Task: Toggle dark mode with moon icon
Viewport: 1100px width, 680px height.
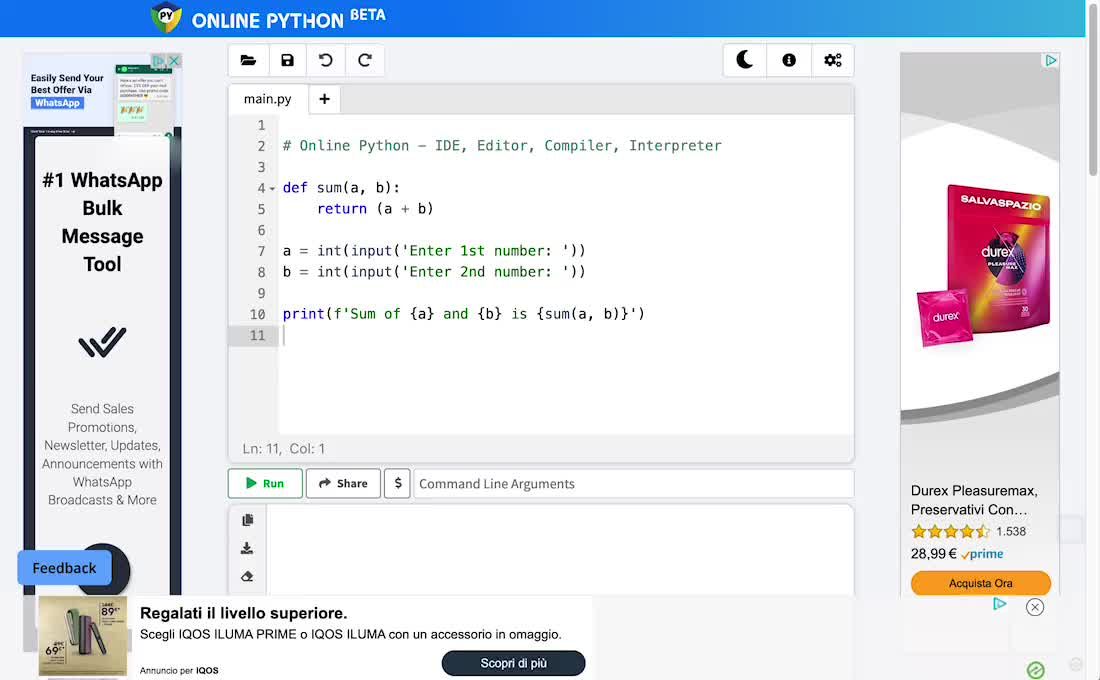Action: (745, 61)
